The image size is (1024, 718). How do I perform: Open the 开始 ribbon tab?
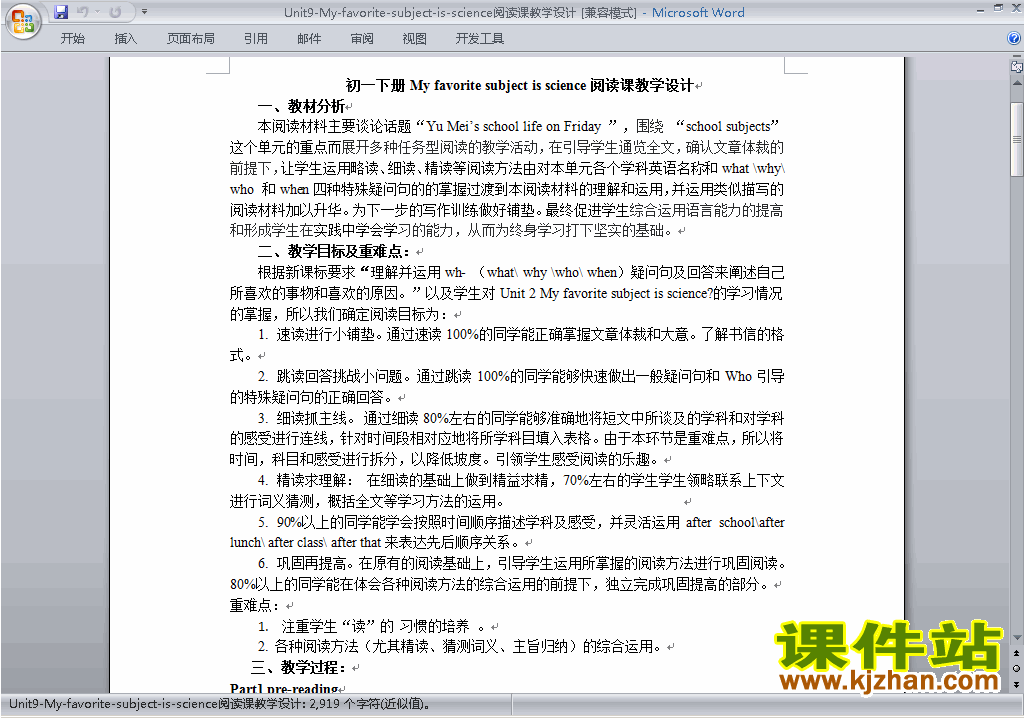(x=72, y=39)
